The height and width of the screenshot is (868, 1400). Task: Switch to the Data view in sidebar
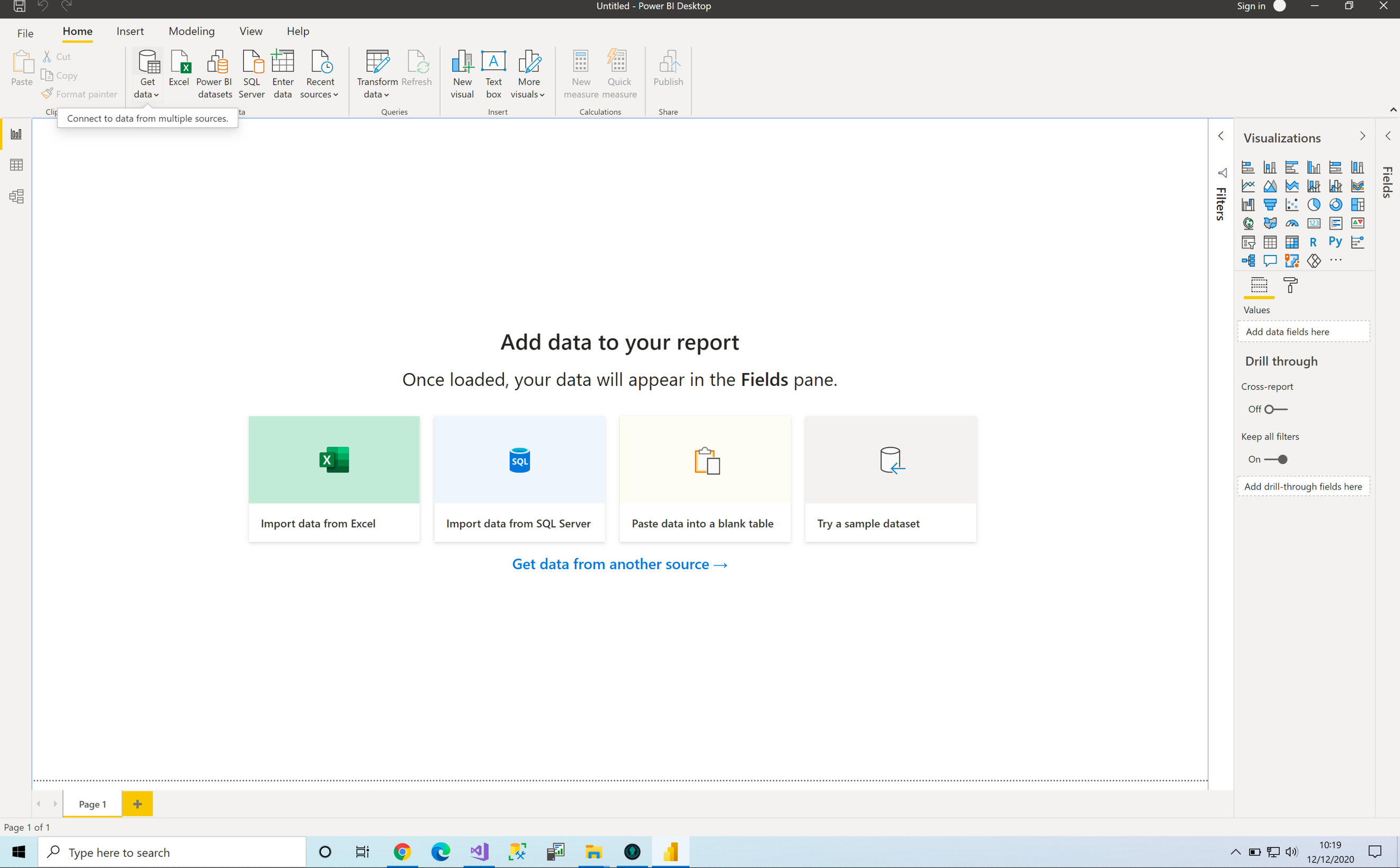coord(16,165)
